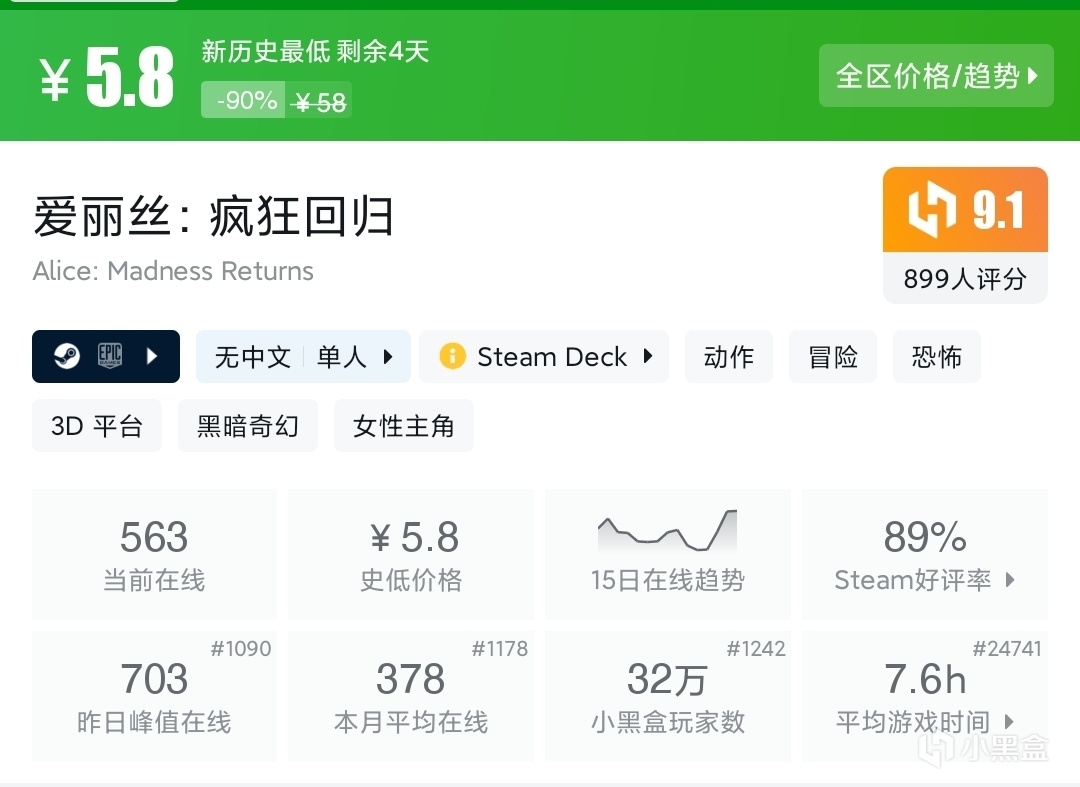
Task: Select the 3D 平台 tag
Action: coord(97,426)
